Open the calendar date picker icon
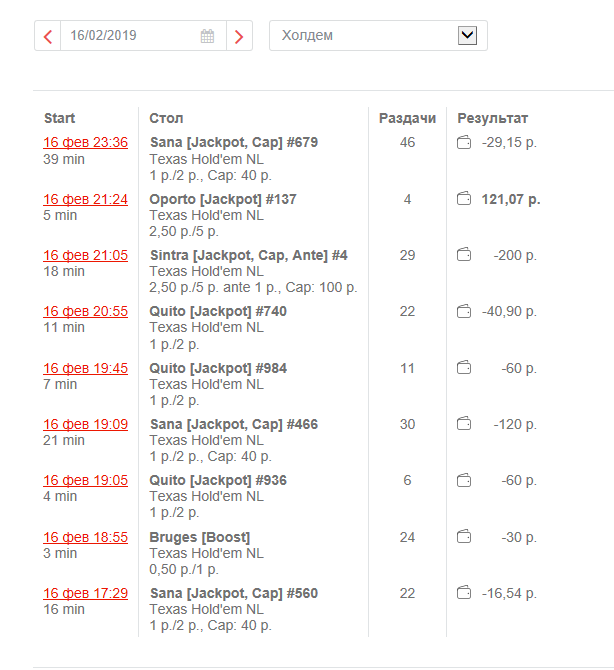 208,36
